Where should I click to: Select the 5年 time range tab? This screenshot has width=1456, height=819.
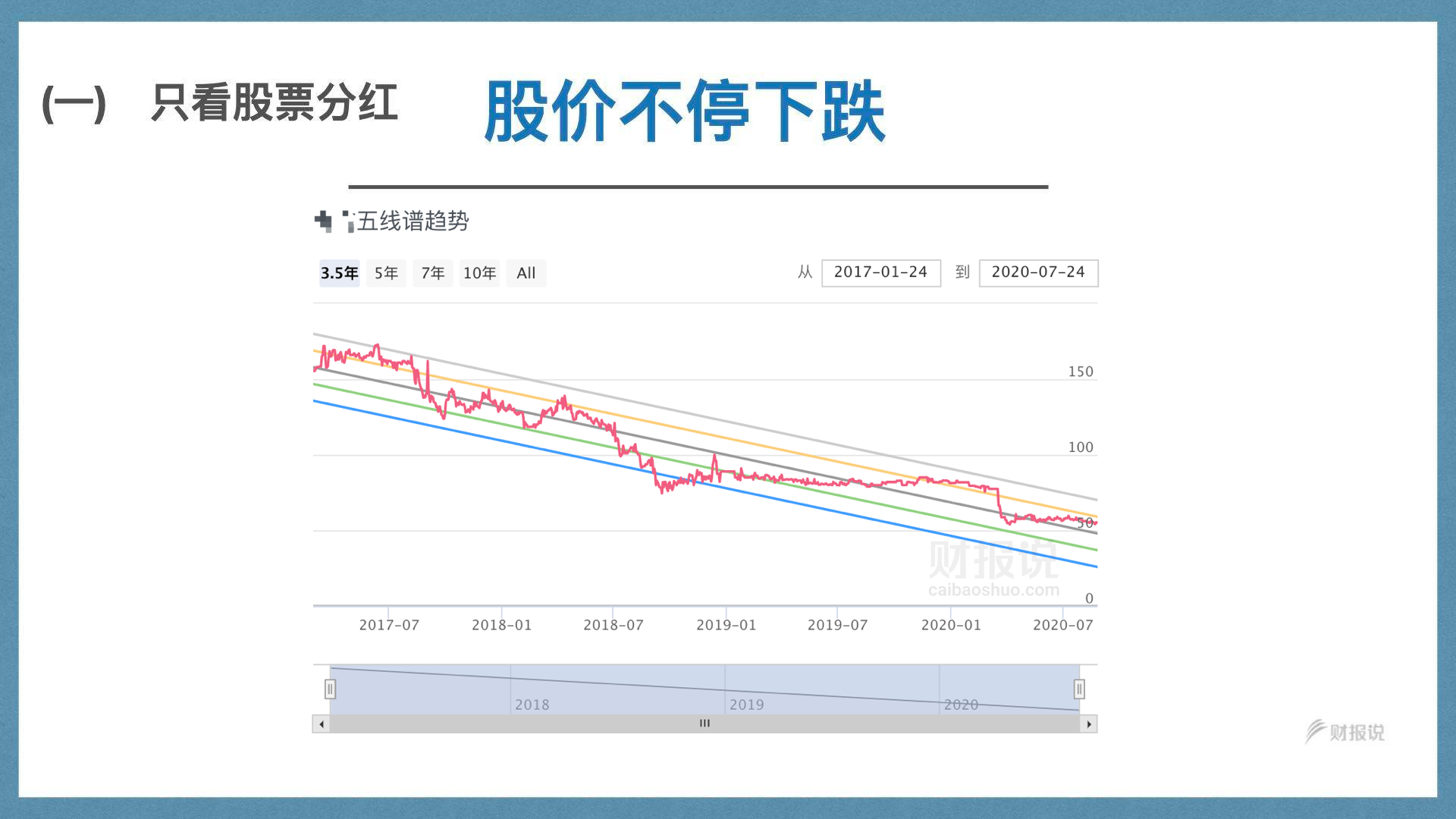point(388,273)
